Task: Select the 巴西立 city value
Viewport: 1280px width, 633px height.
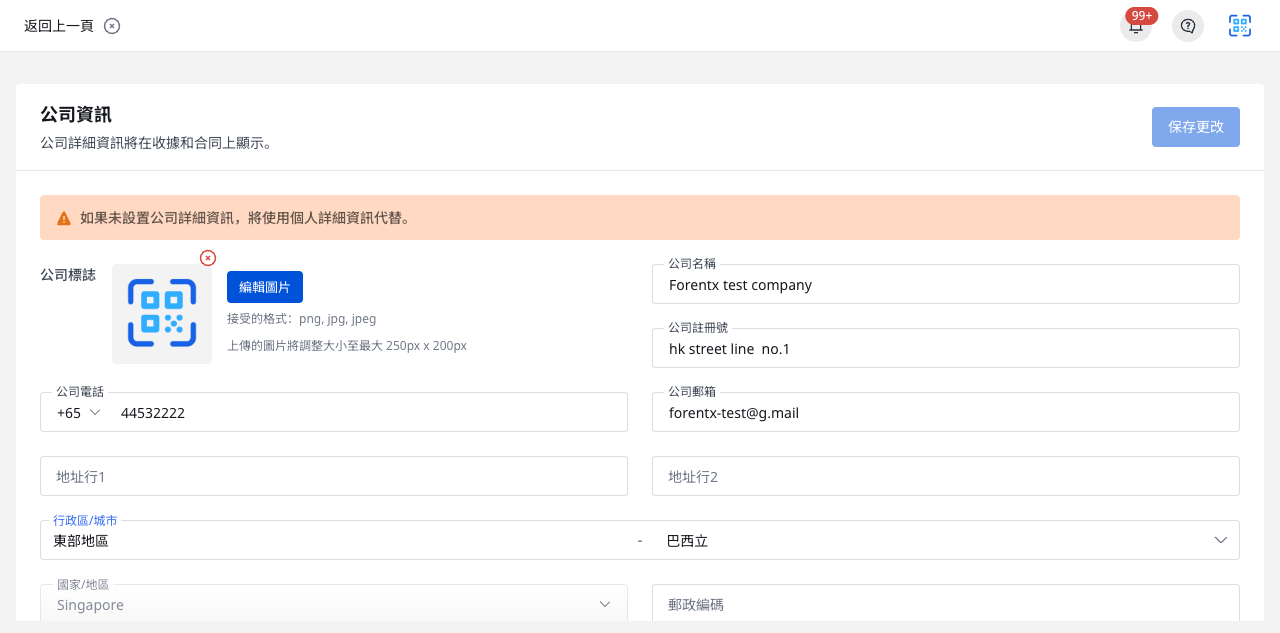Action: click(x=688, y=541)
